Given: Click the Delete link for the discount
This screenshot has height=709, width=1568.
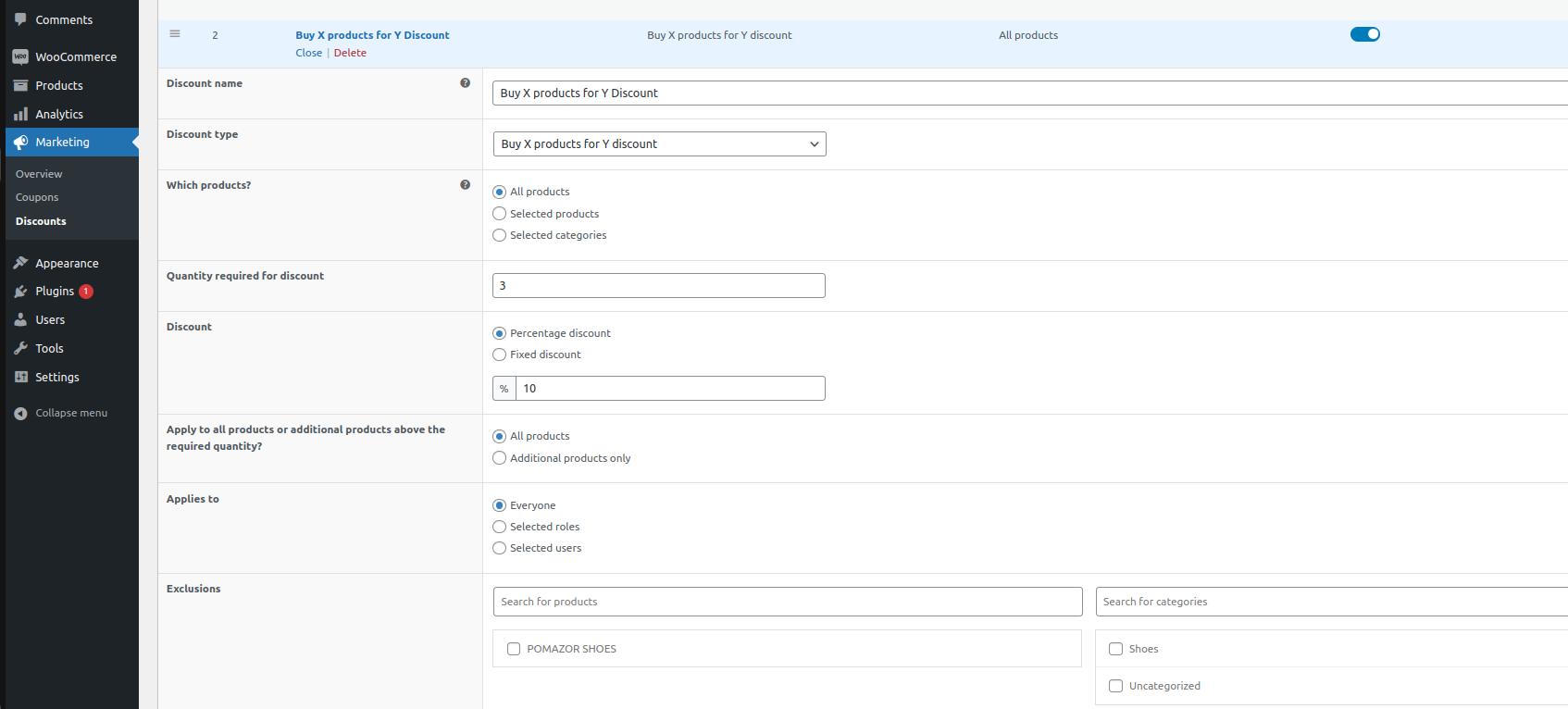Looking at the screenshot, I should (x=350, y=53).
